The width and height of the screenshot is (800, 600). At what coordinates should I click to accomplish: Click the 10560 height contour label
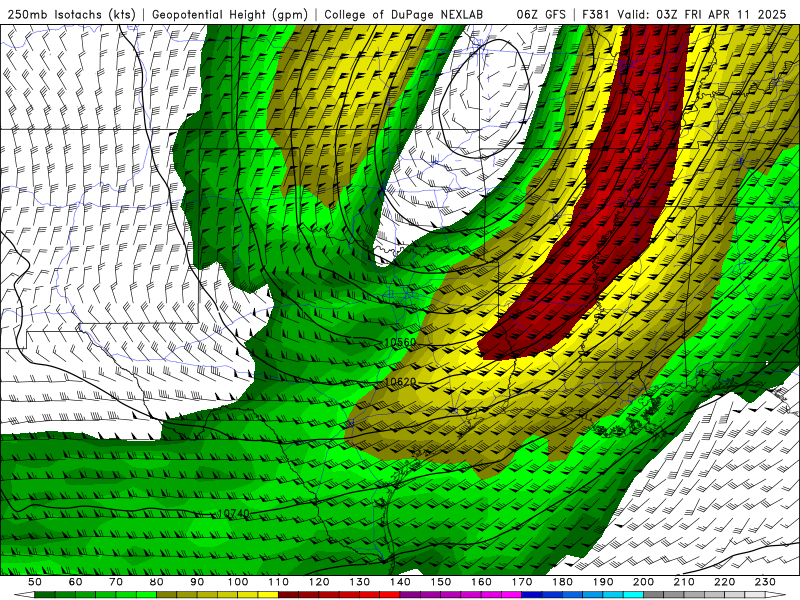(400, 342)
